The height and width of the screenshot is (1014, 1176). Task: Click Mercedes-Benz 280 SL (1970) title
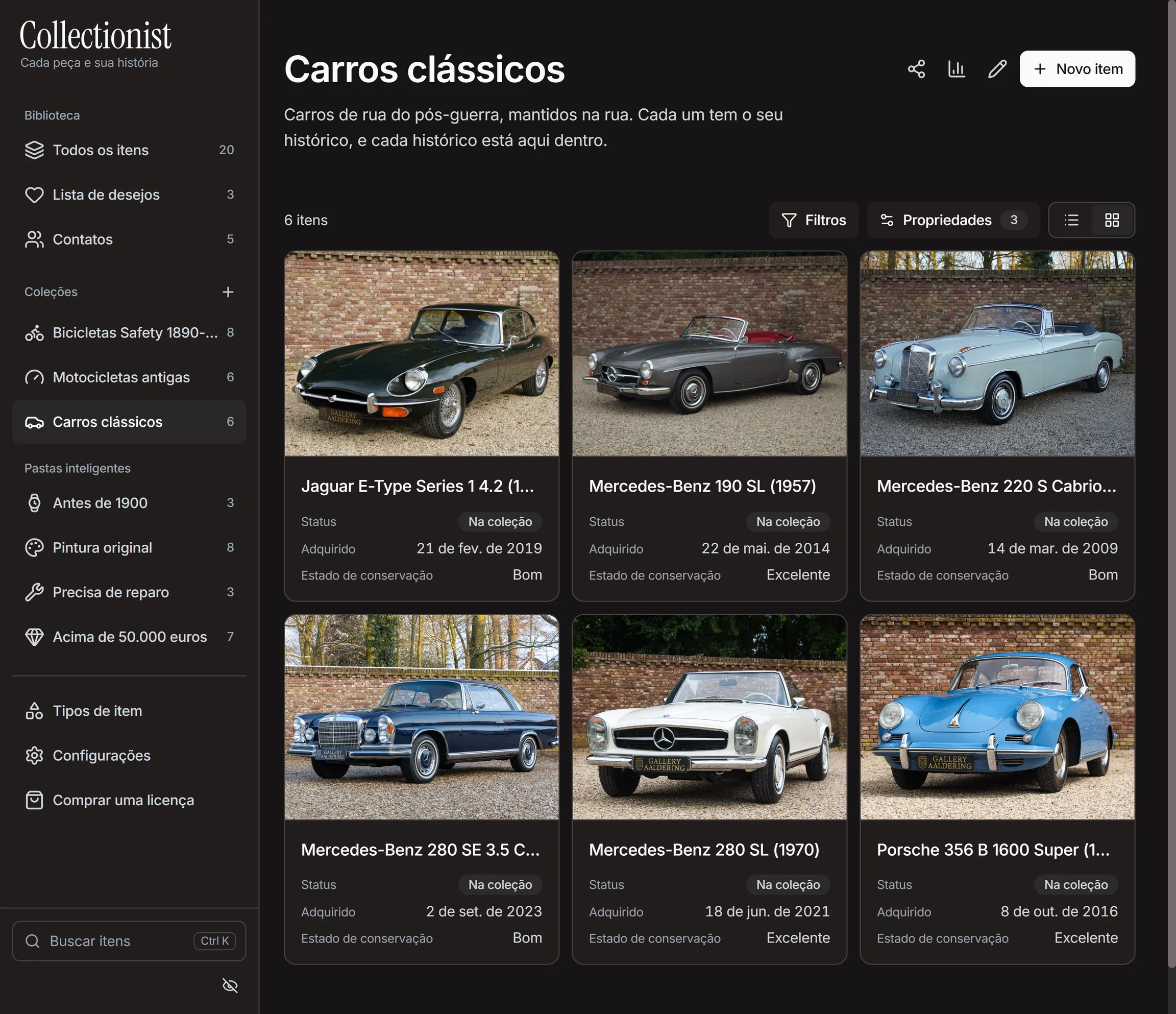tap(704, 850)
